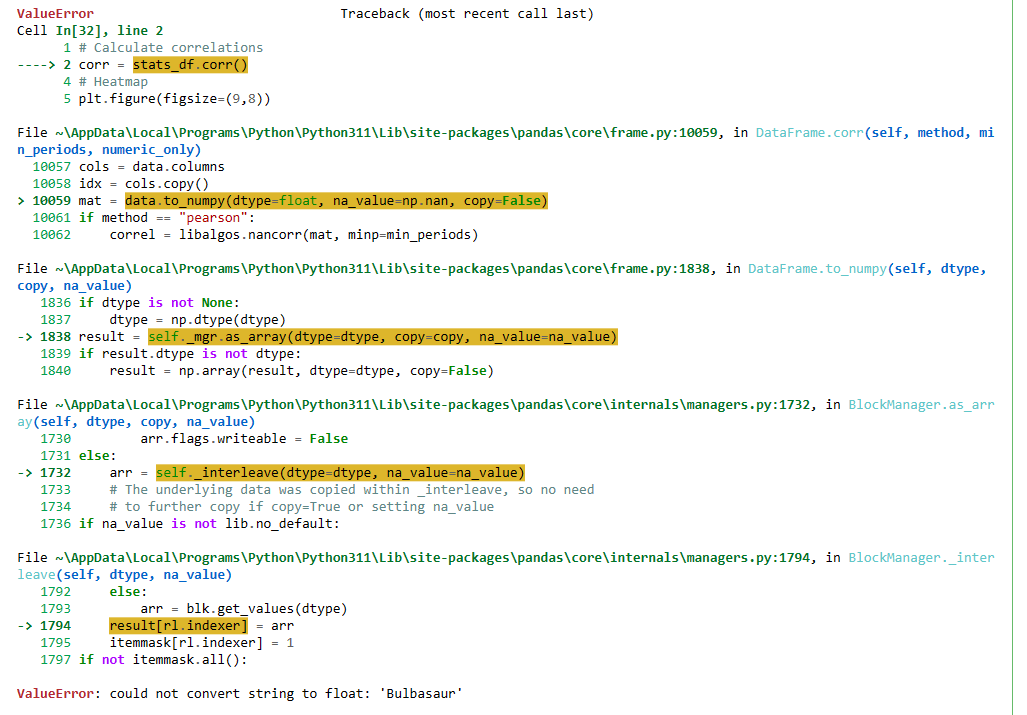1027x715 pixels.
Task: Click comment 'to further copy if copy=True' line
Action: point(301,507)
